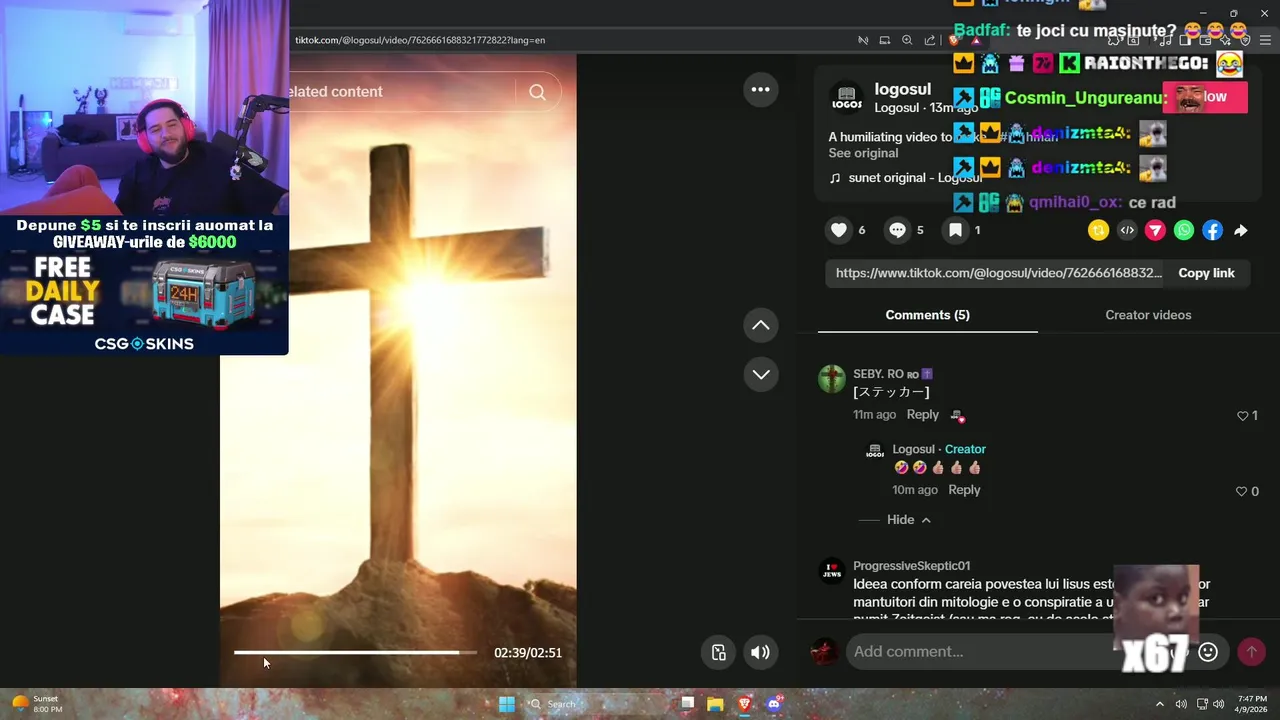1280x720 pixels.
Task: Like SEBY. RO's comment
Action: click(x=1242, y=415)
